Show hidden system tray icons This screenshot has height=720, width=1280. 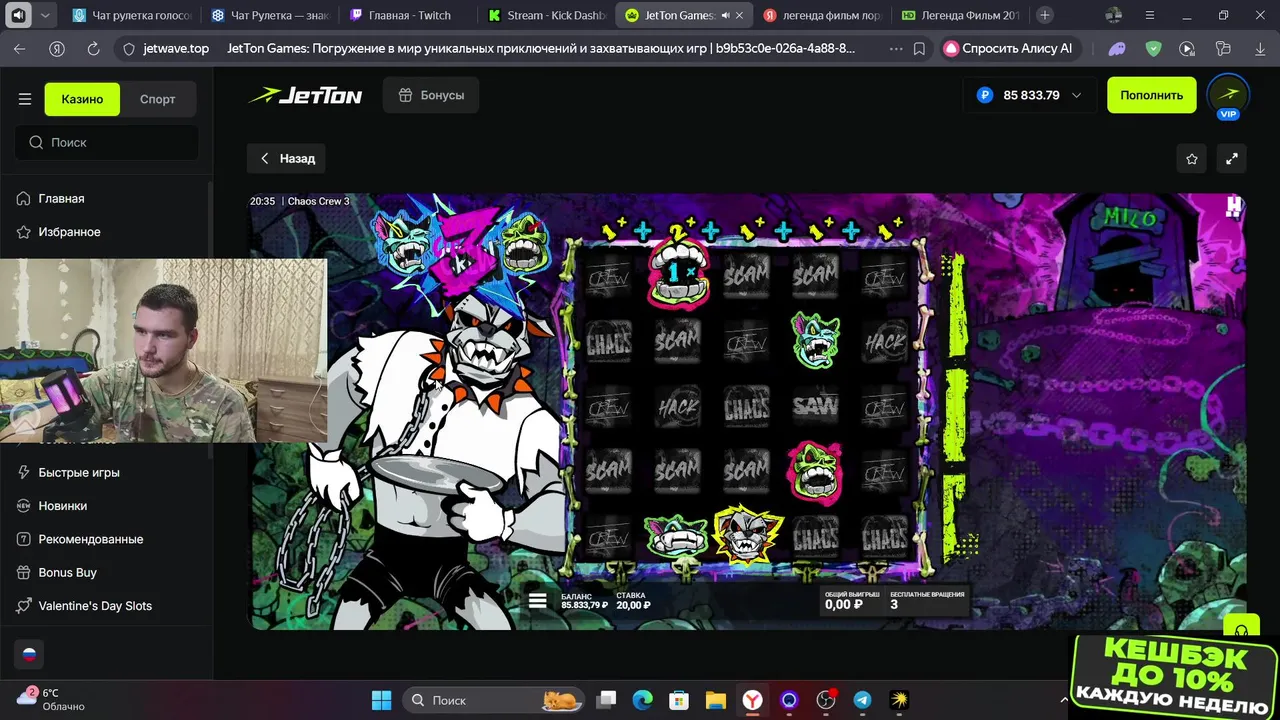click(1064, 700)
